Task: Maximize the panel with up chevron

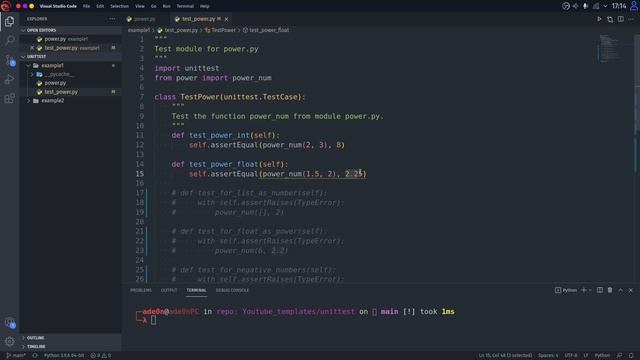Action: (x=620, y=290)
